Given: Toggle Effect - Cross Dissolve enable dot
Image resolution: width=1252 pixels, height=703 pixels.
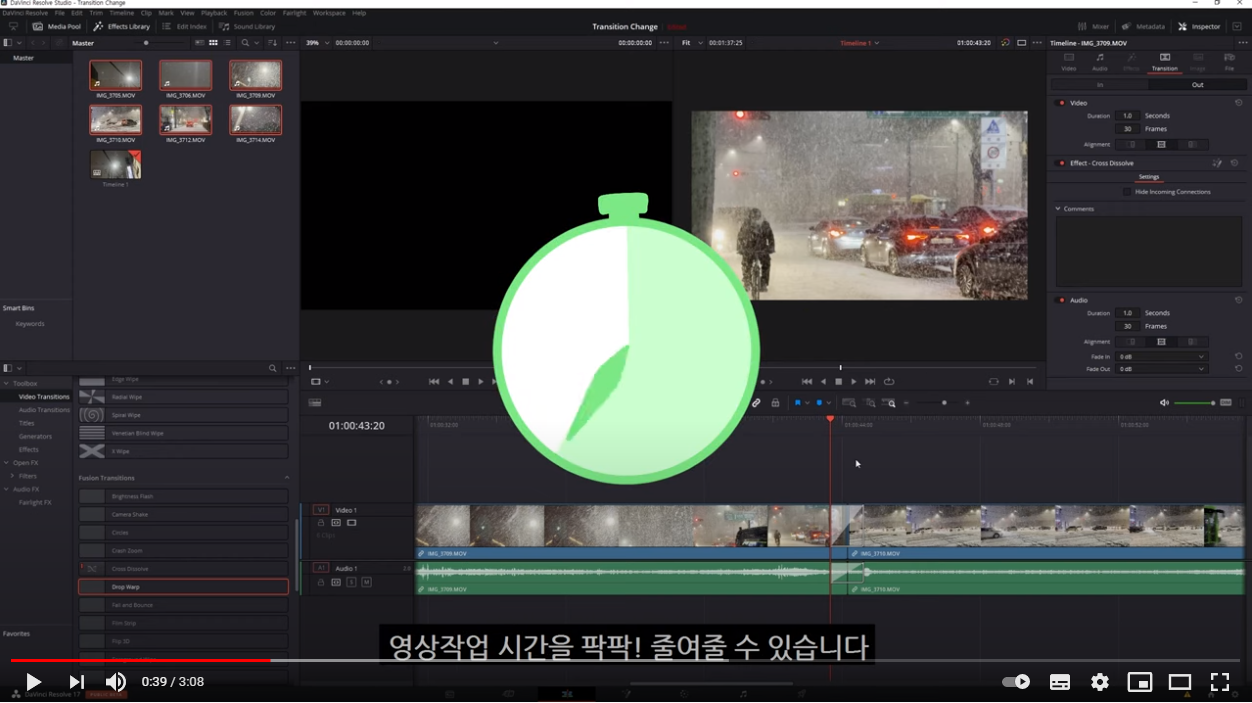Looking at the screenshot, I should point(1061,163).
